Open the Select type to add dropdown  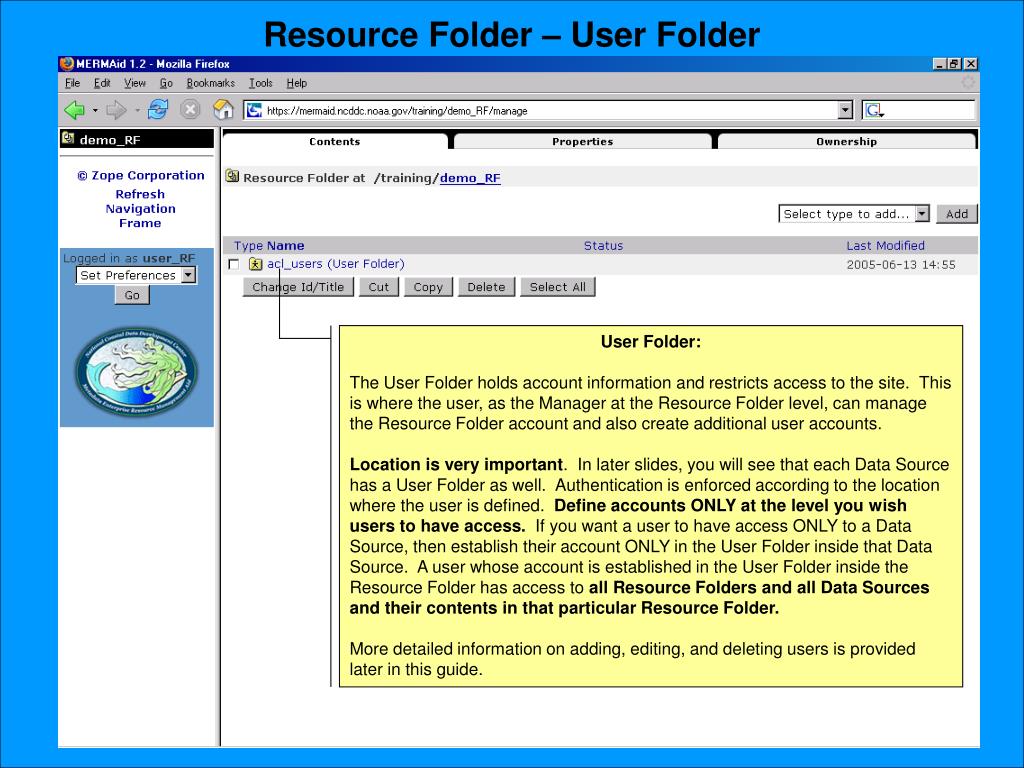[854, 214]
